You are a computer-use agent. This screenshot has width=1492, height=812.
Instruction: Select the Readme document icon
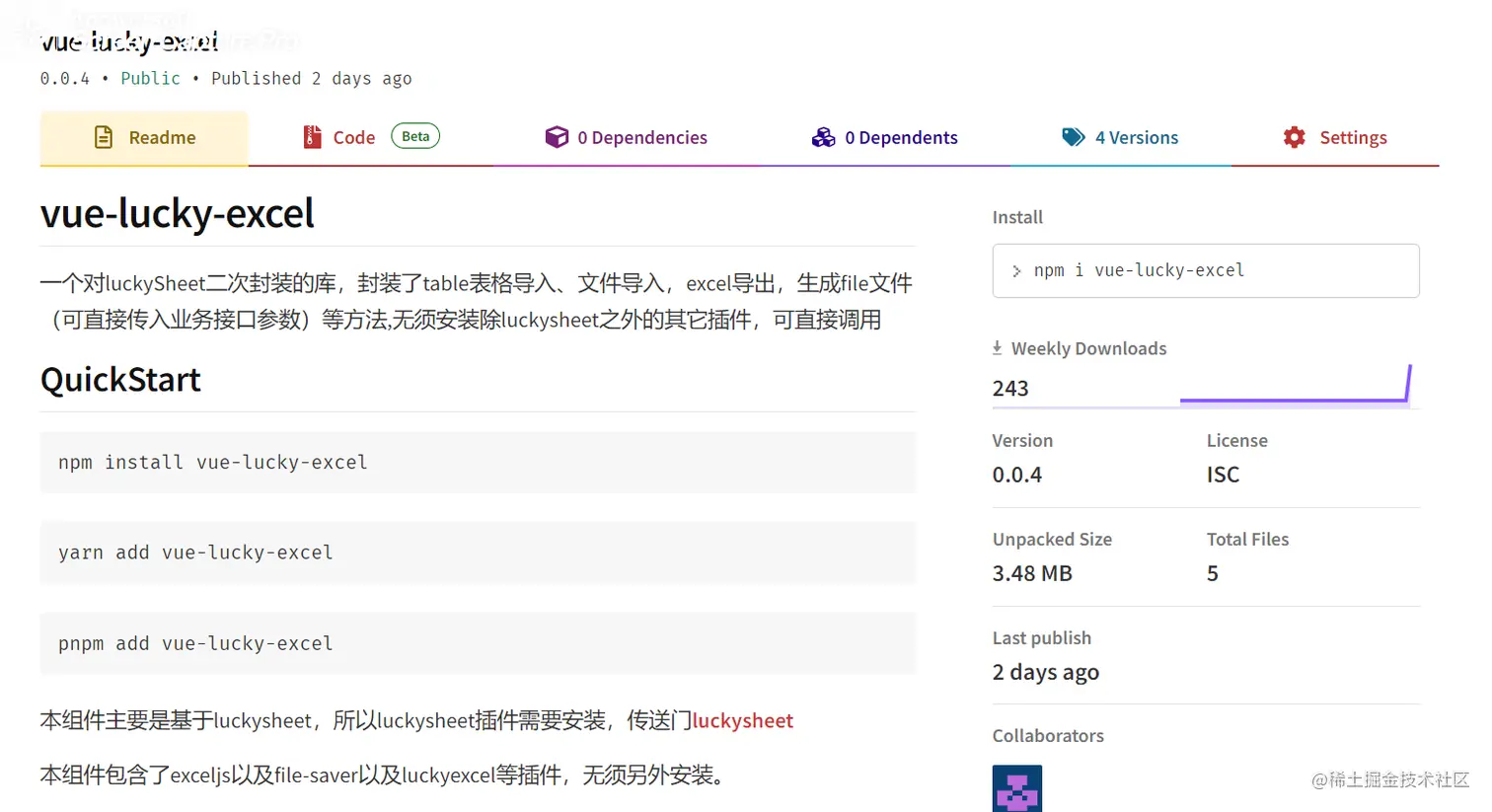coord(104,137)
